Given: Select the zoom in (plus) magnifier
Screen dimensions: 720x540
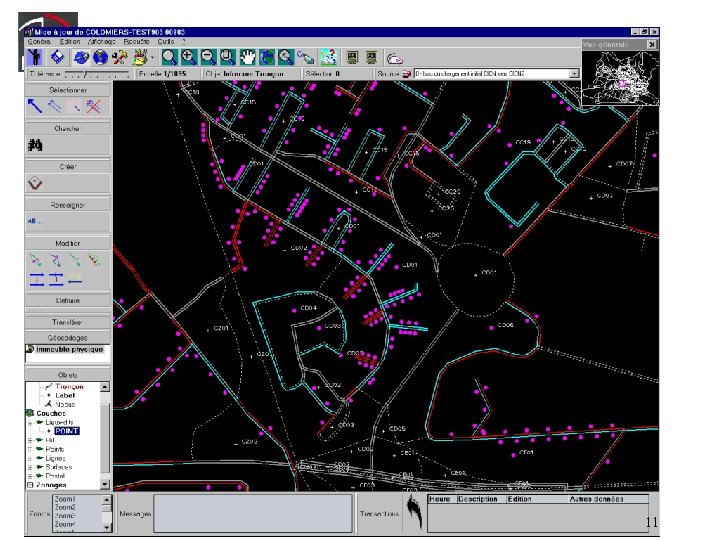Looking at the screenshot, I should click(x=189, y=58).
